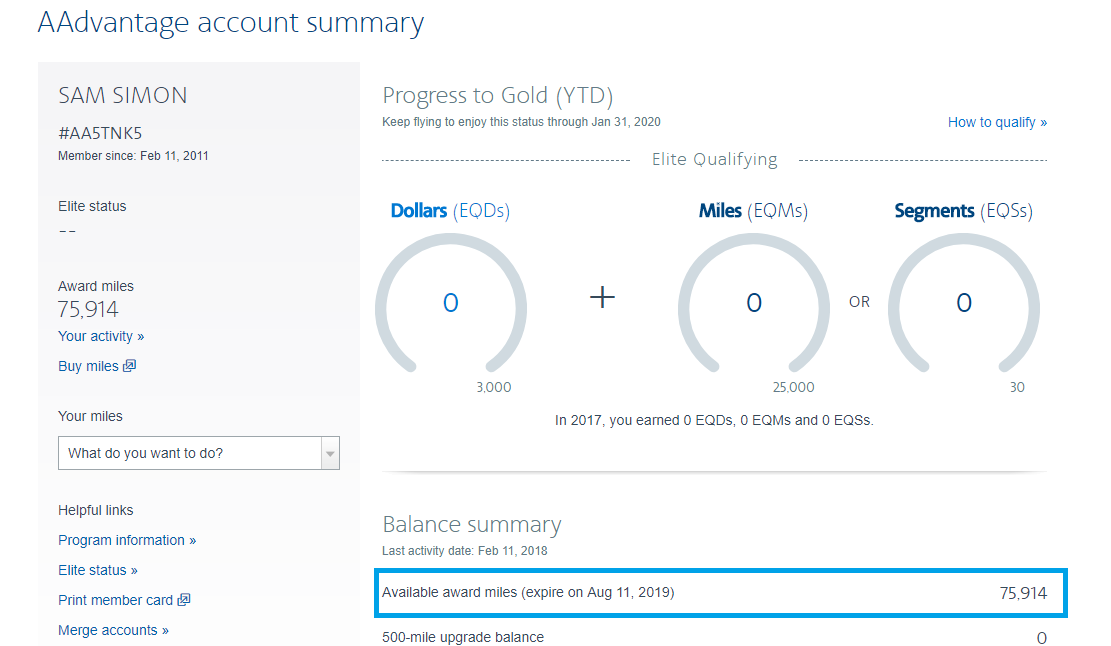This screenshot has height=646, width=1111.
Task: Open the Your activity link
Action: pos(101,336)
